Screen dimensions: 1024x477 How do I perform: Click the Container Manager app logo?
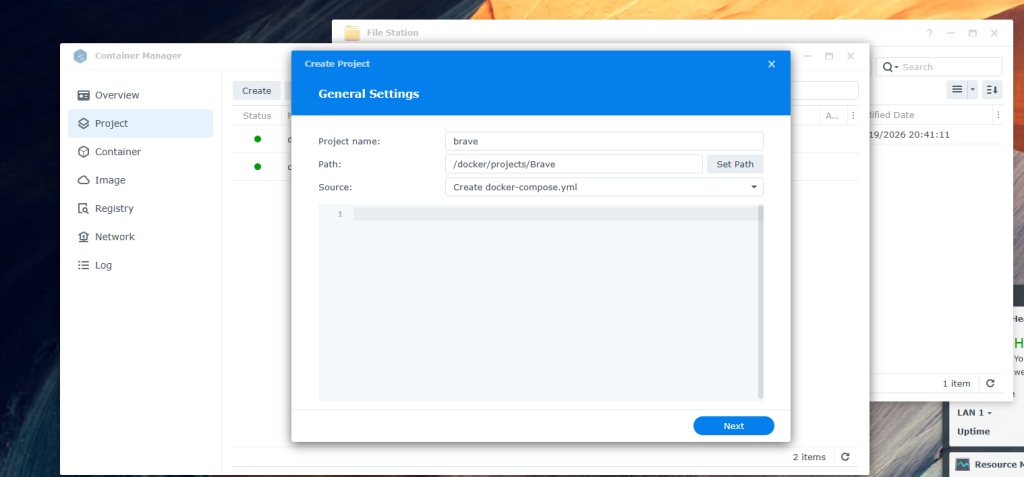point(80,56)
